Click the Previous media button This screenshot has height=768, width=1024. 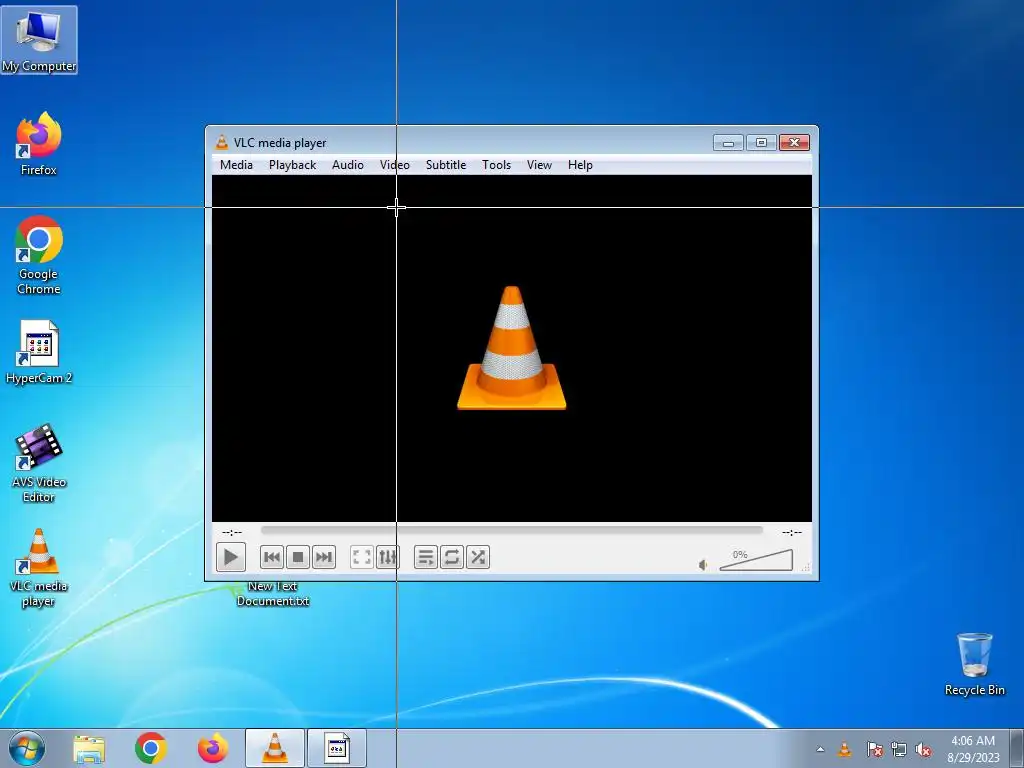pyautogui.click(x=272, y=557)
